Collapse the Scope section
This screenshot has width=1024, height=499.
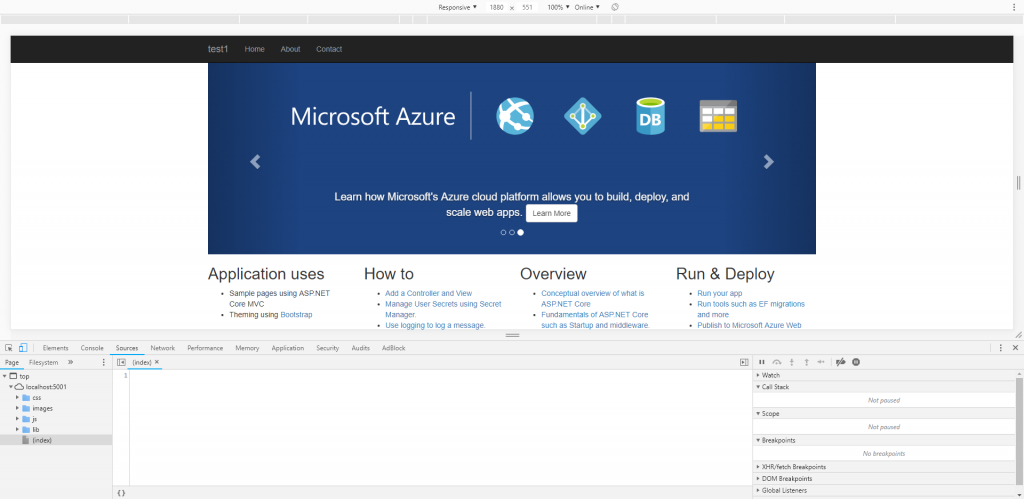[x=886, y=413]
